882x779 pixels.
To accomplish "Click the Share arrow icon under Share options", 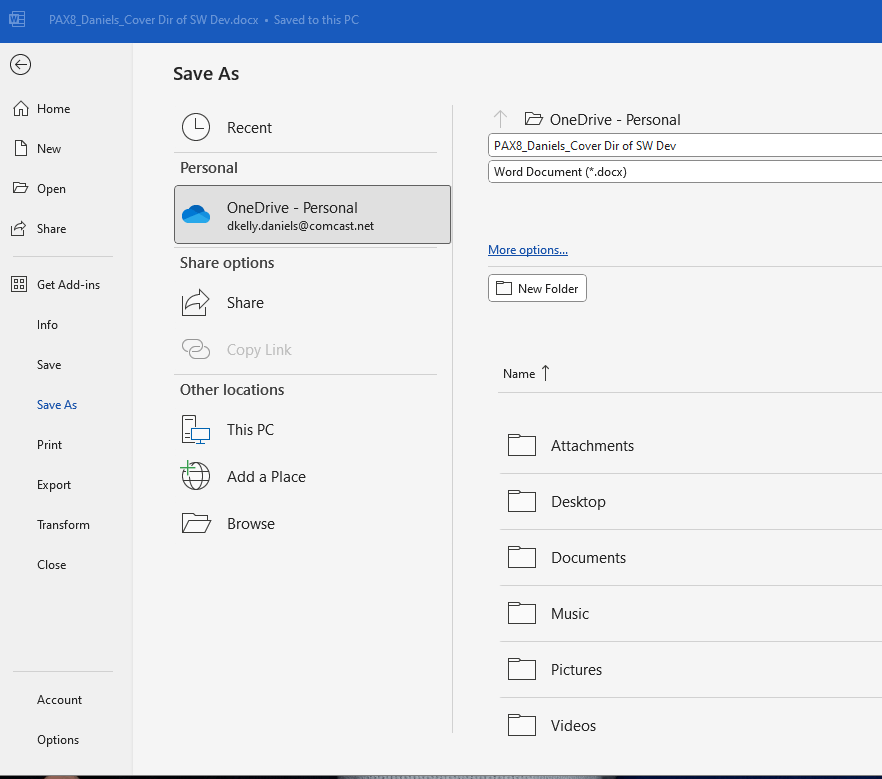I will tap(196, 303).
